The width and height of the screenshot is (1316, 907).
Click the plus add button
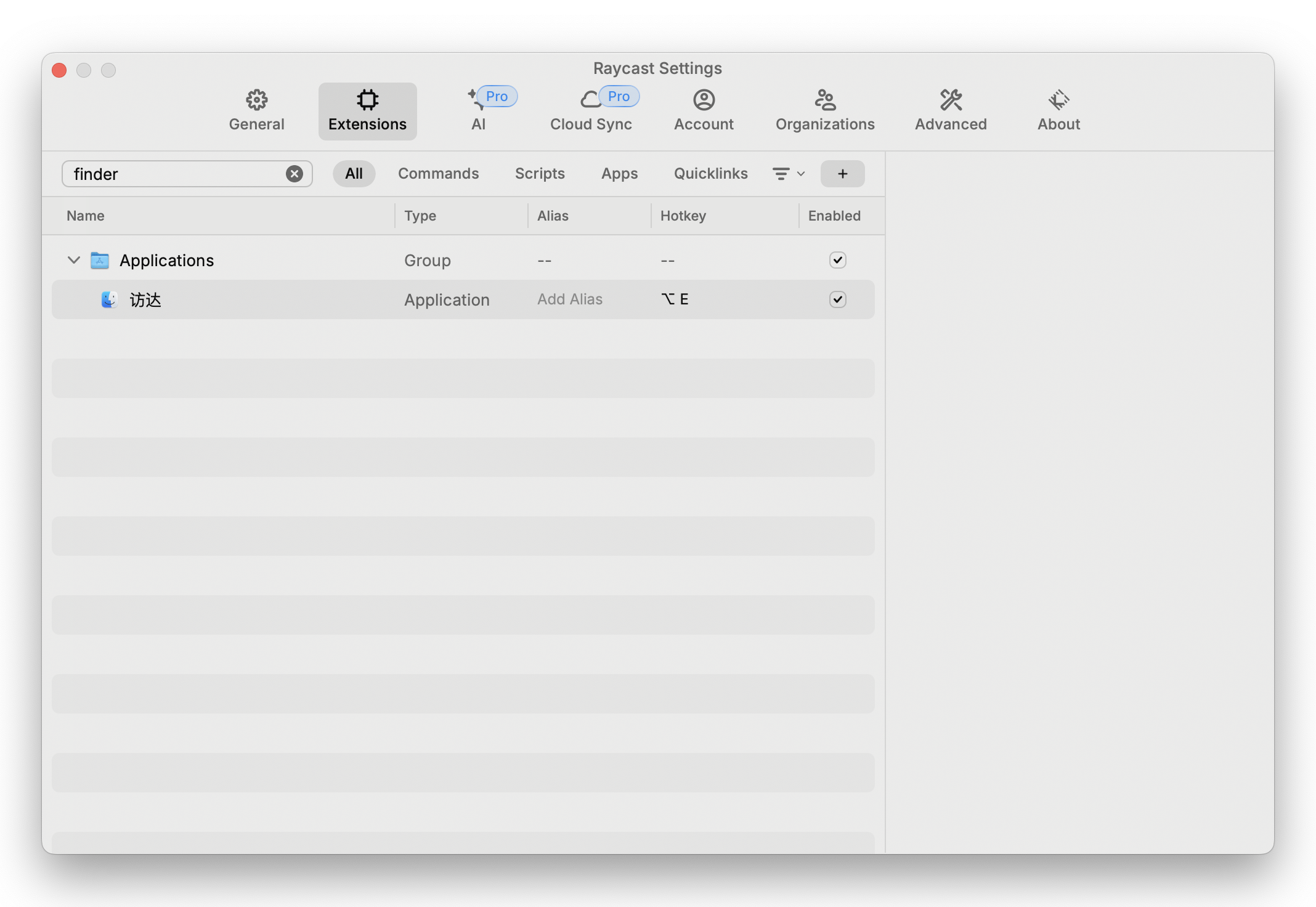[842, 174]
